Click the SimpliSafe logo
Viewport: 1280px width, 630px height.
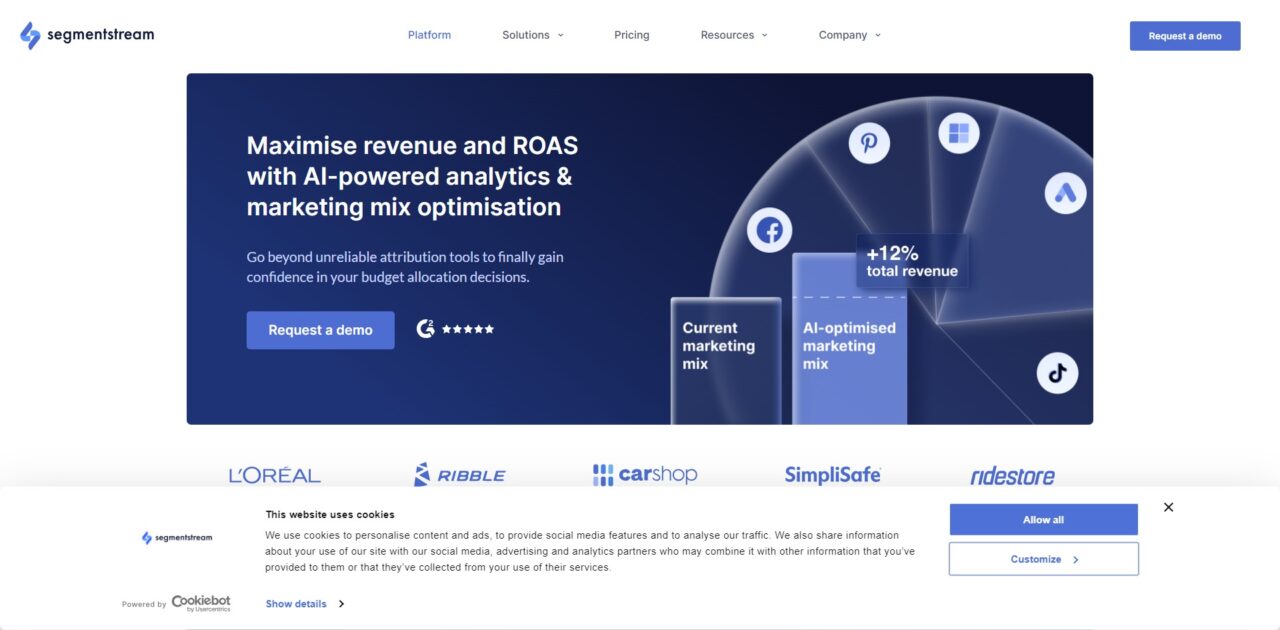(833, 475)
